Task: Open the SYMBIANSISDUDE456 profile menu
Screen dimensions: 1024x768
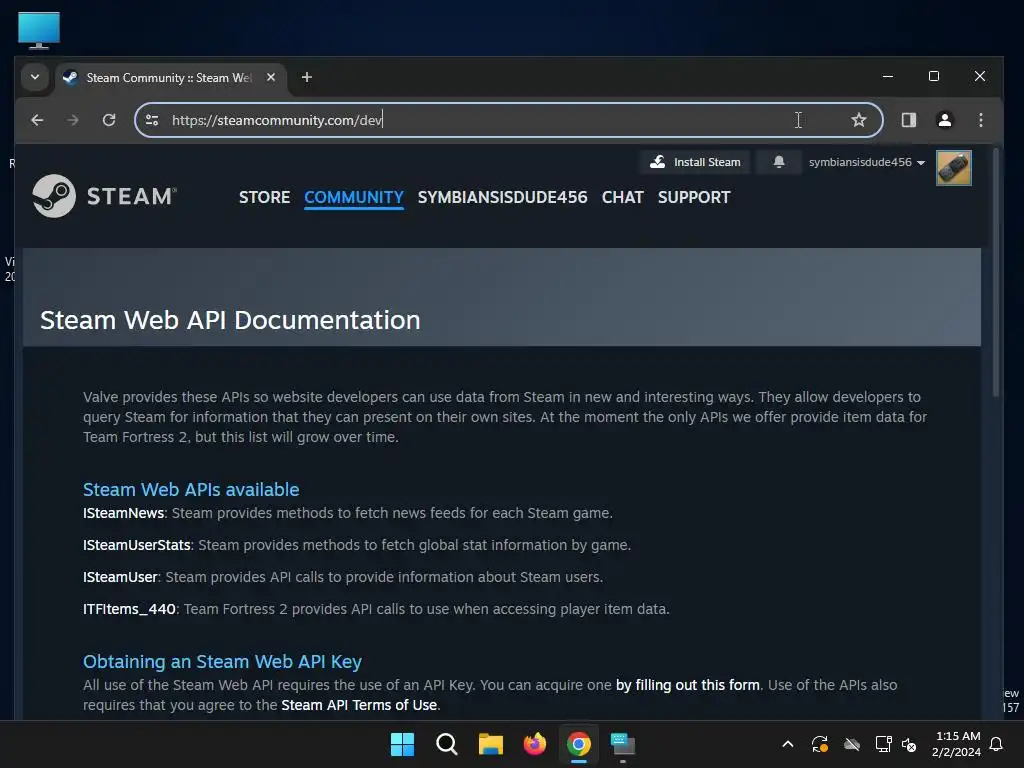Action: pos(502,197)
